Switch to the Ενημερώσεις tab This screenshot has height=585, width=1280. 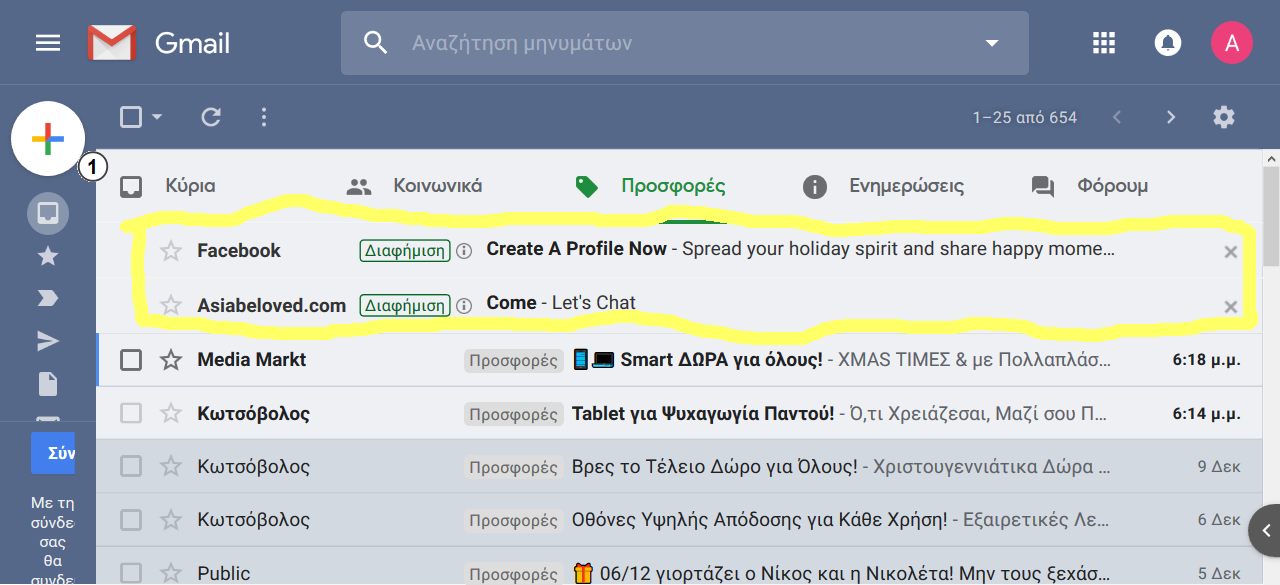coord(883,186)
